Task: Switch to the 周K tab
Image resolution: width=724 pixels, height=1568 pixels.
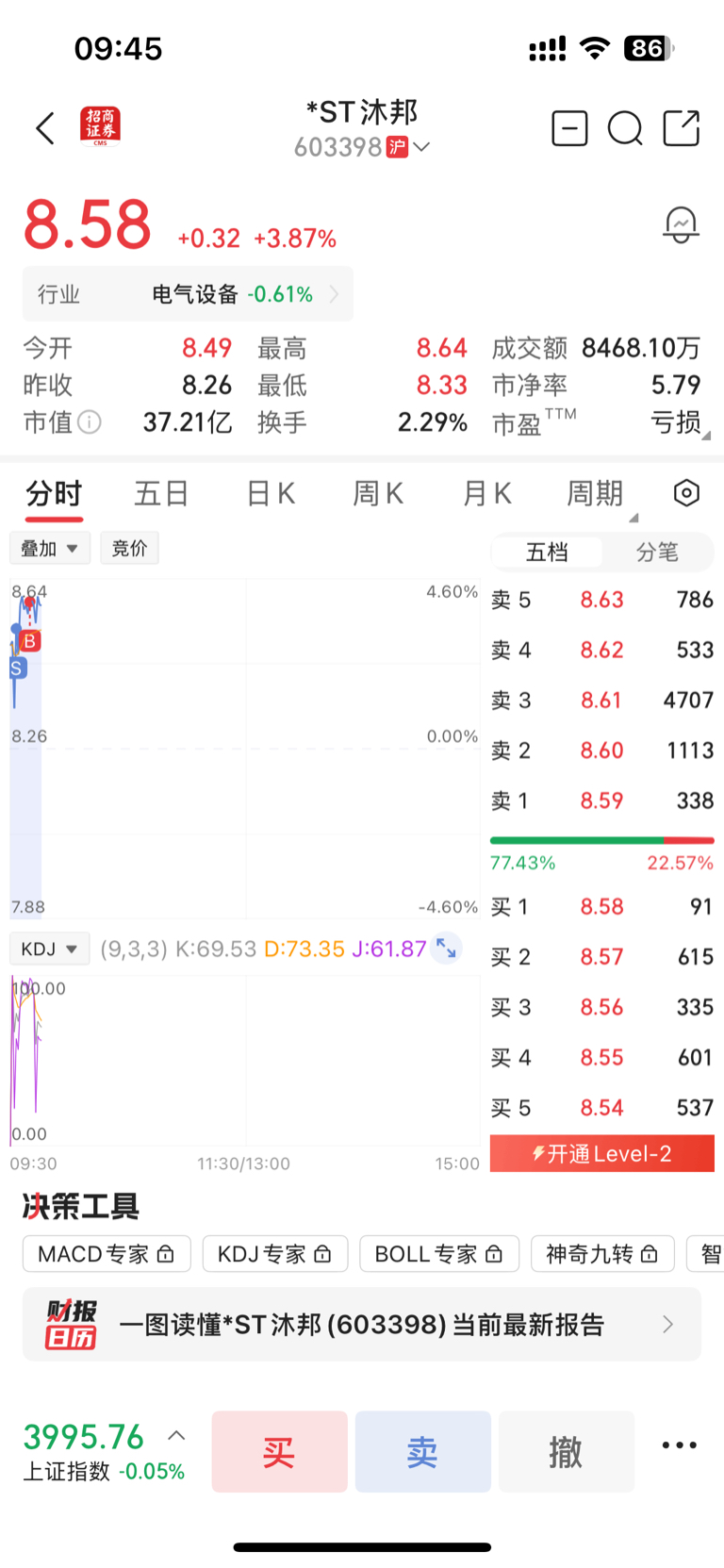Action: click(x=378, y=493)
